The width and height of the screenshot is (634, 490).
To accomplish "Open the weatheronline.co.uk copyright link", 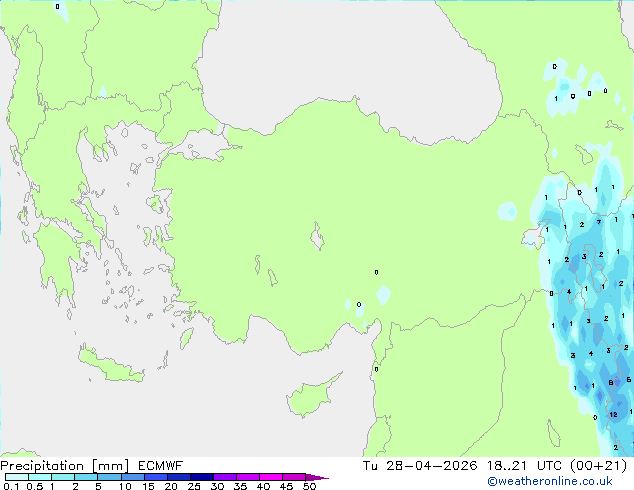I will pos(549,481).
